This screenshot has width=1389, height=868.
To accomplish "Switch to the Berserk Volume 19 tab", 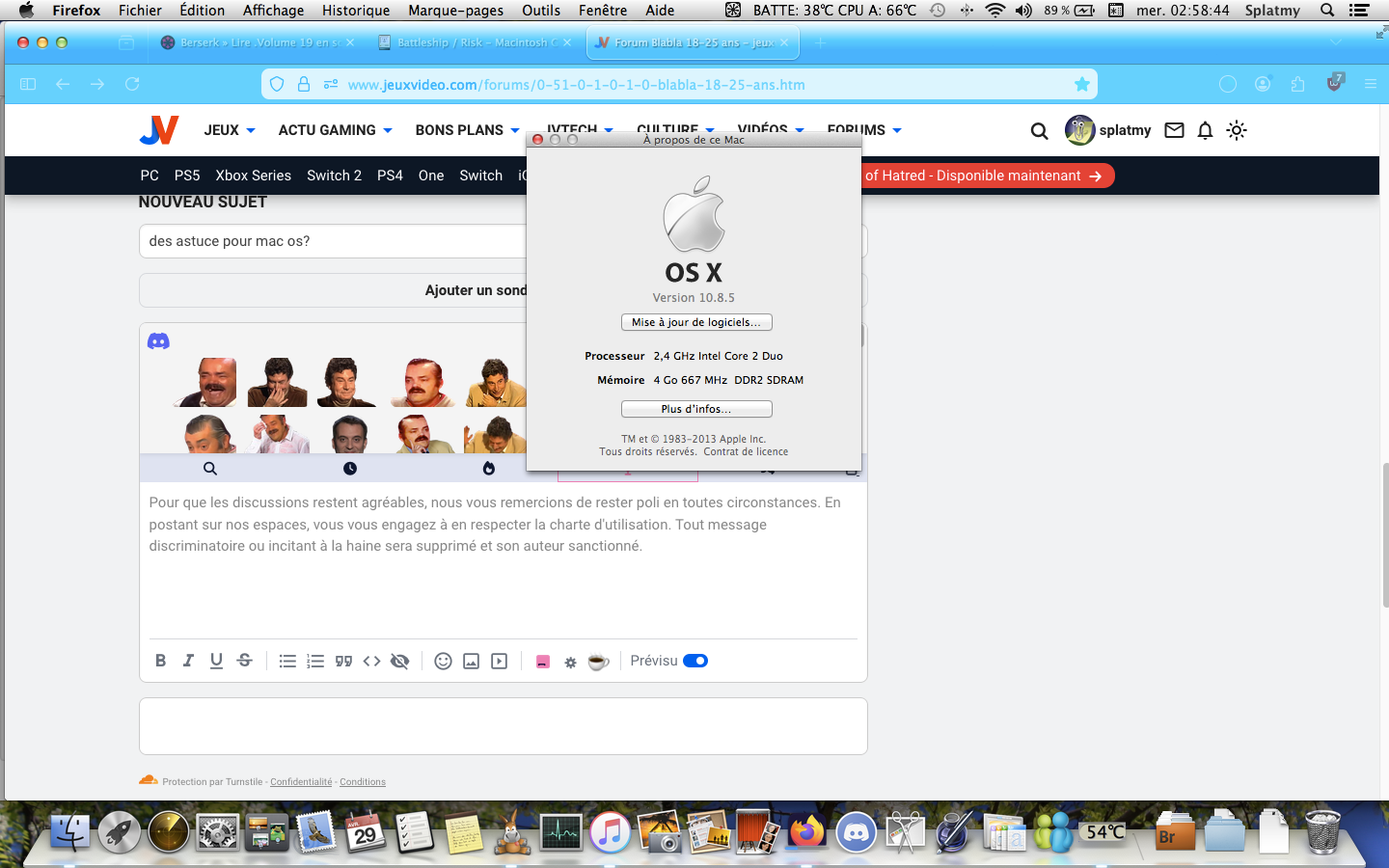I will pyautogui.click(x=258, y=42).
